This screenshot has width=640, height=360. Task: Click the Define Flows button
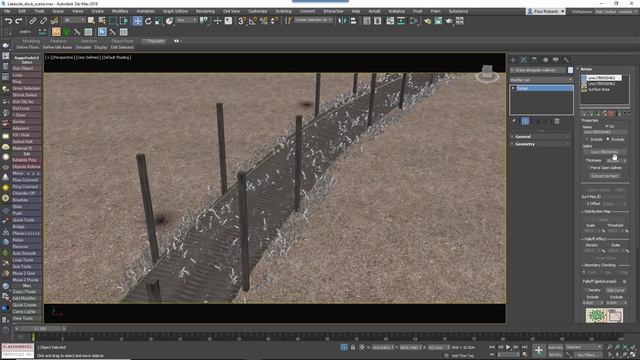pyautogui.click(x=28, y=47)
